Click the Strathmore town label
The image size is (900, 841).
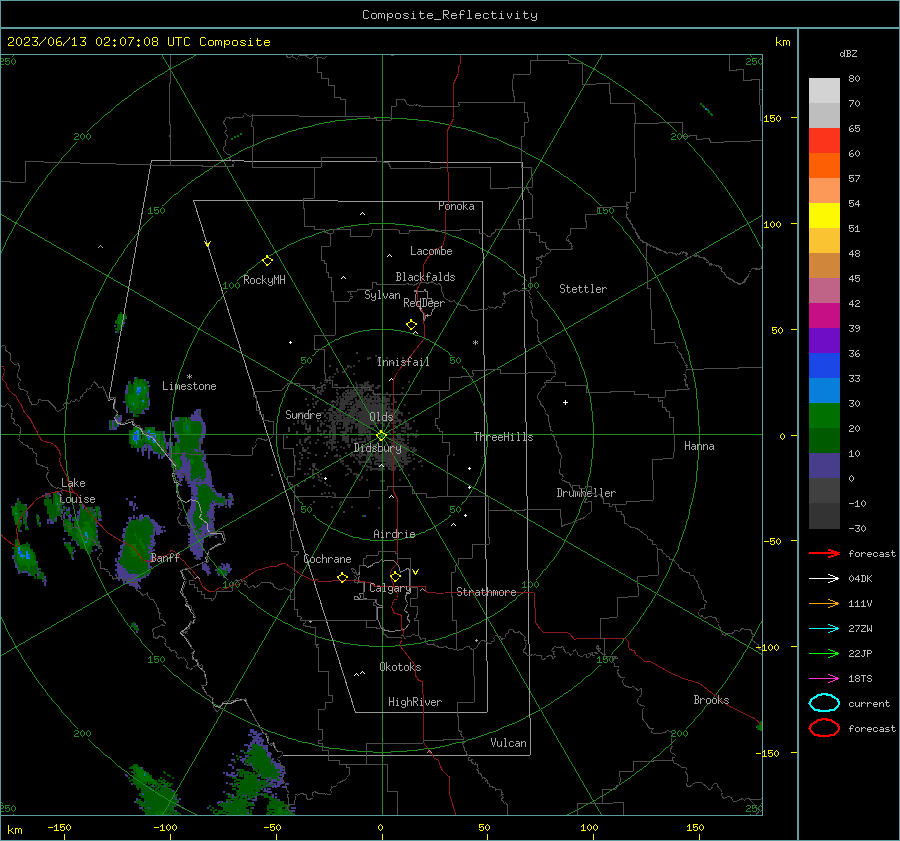pyautogui.click(x=486, y=592)
